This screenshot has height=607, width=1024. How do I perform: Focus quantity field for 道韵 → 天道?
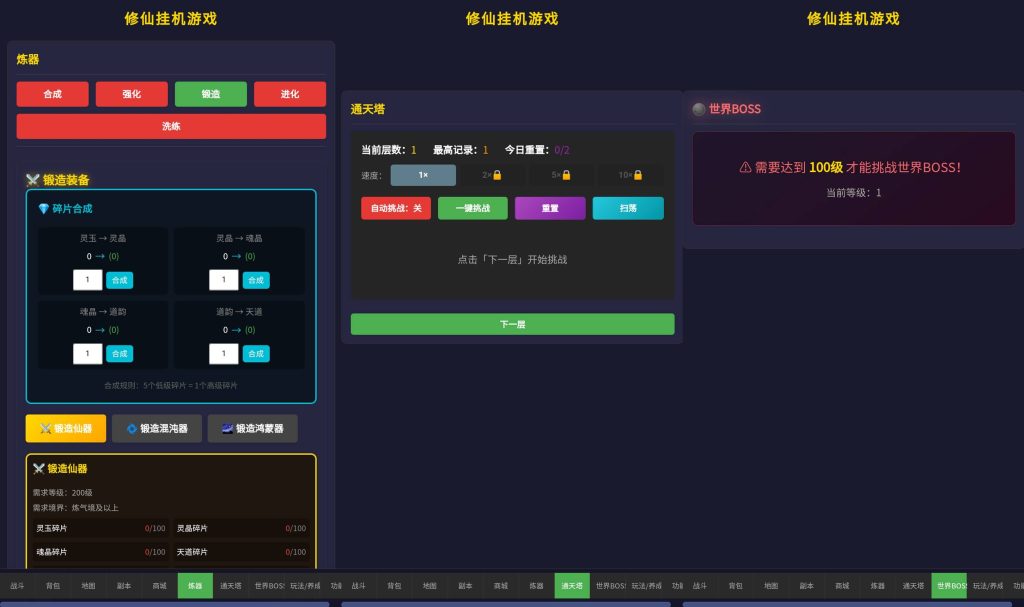[x=223, y=353]
